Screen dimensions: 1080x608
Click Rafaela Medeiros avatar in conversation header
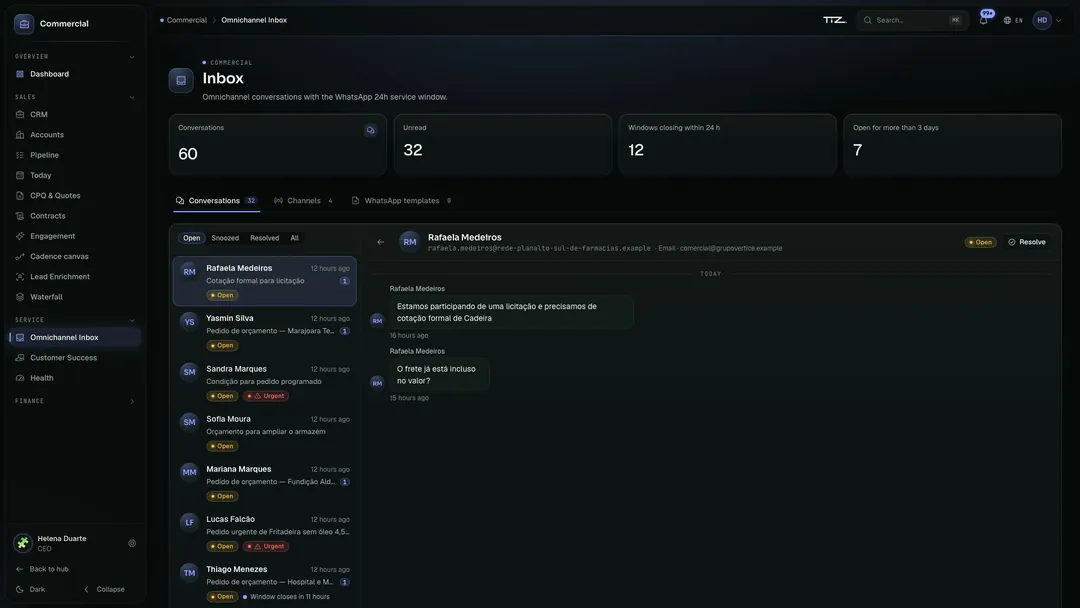410,242
